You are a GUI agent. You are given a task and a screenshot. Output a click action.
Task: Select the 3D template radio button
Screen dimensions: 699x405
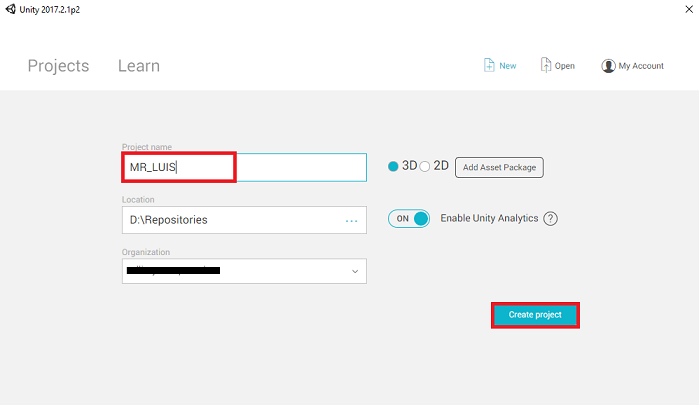coord(393,166)
